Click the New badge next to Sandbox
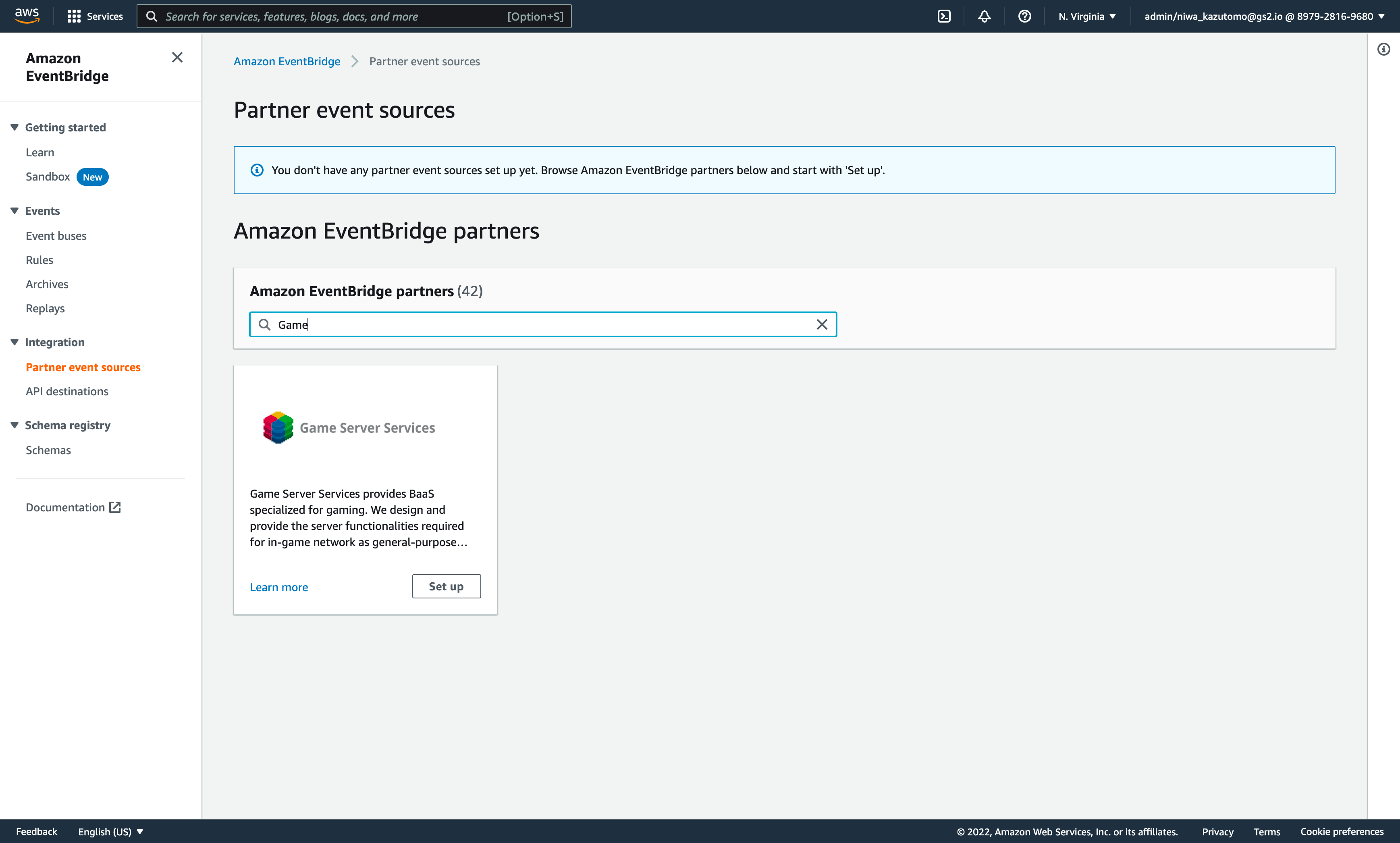Image resolution: width=1400 pixels, height=843 pixels. 93,177
